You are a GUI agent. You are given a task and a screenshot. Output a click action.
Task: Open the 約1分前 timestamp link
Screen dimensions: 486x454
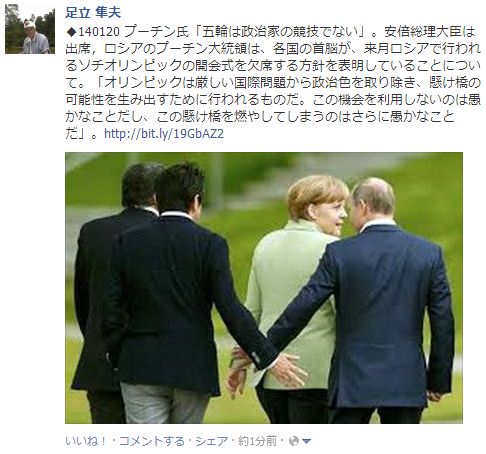pos(257,441)
